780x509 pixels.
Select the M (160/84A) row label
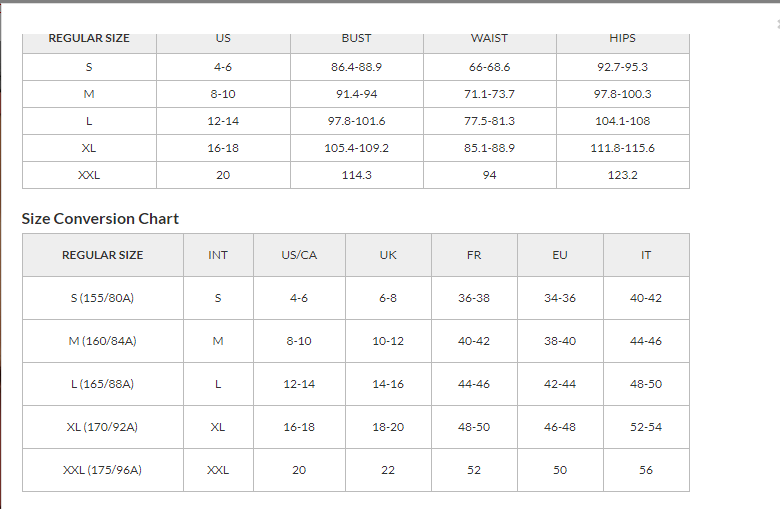pos(103,341)
